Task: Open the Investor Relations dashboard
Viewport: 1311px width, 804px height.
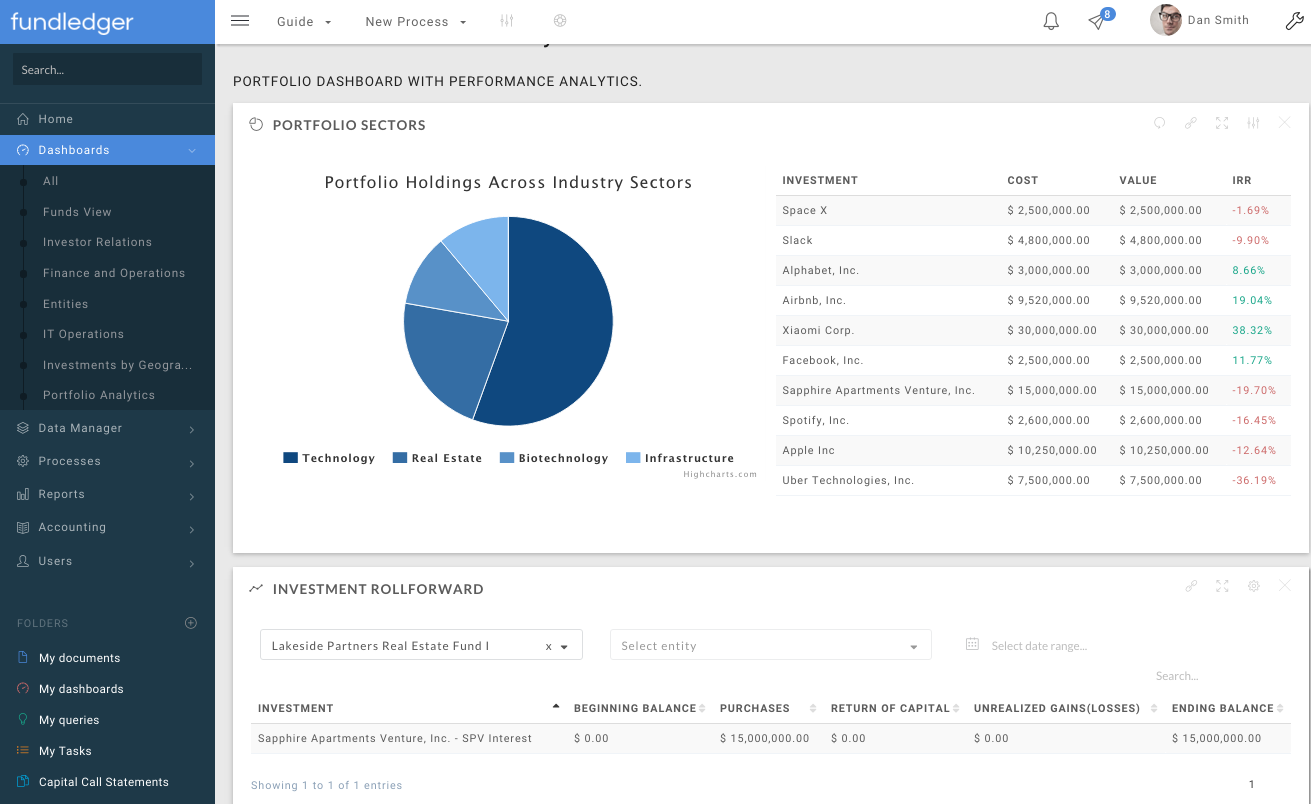Action: 97,242
